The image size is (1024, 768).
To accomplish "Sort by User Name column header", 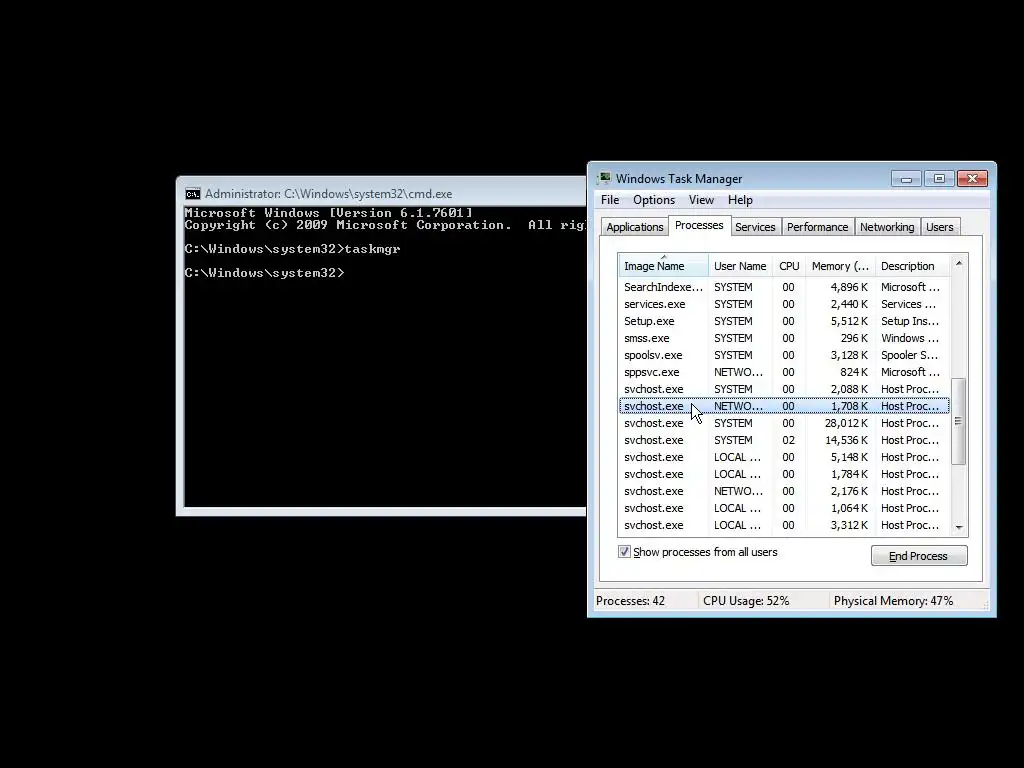I will point(740,266).
